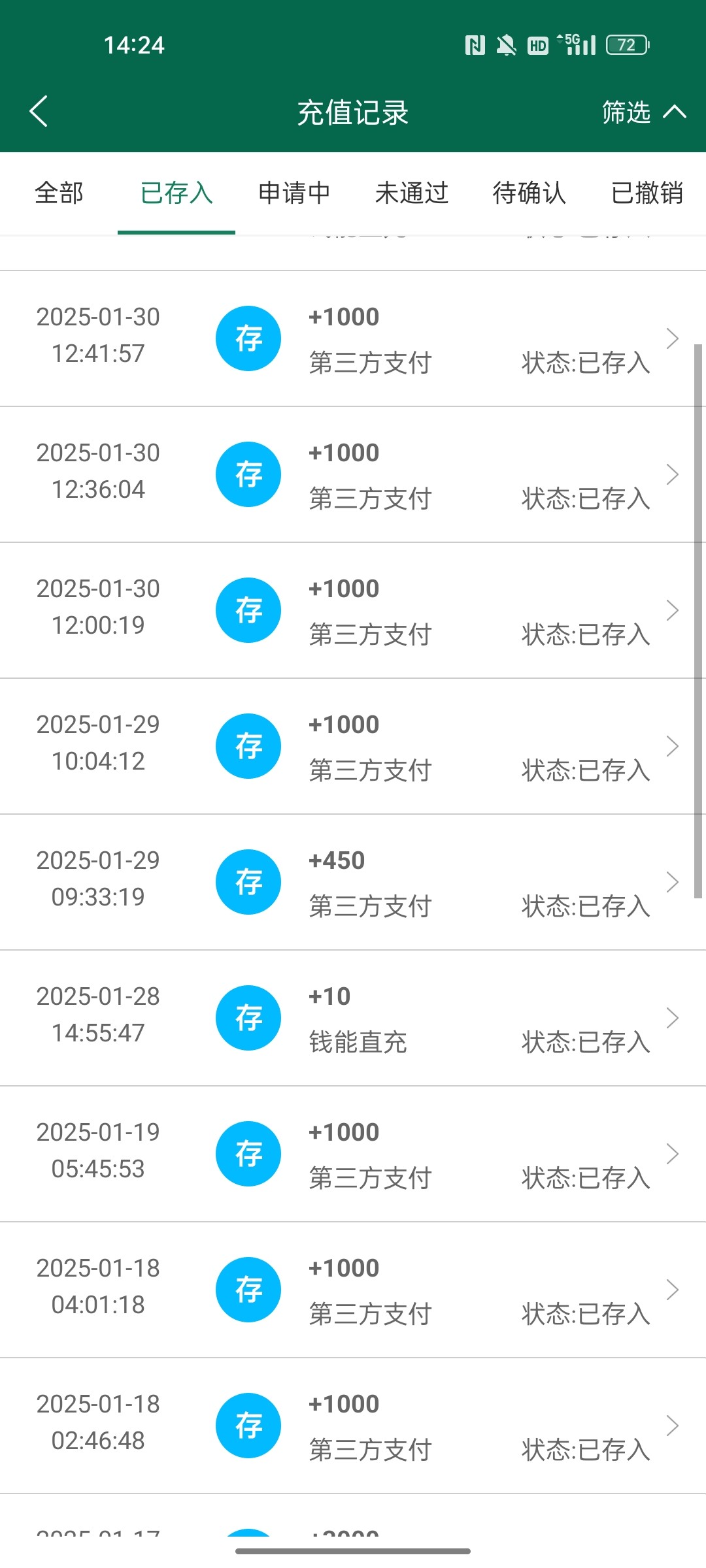Click the vertical scrollbar on the right edge

pyautogui.click(x=698, y=621)
